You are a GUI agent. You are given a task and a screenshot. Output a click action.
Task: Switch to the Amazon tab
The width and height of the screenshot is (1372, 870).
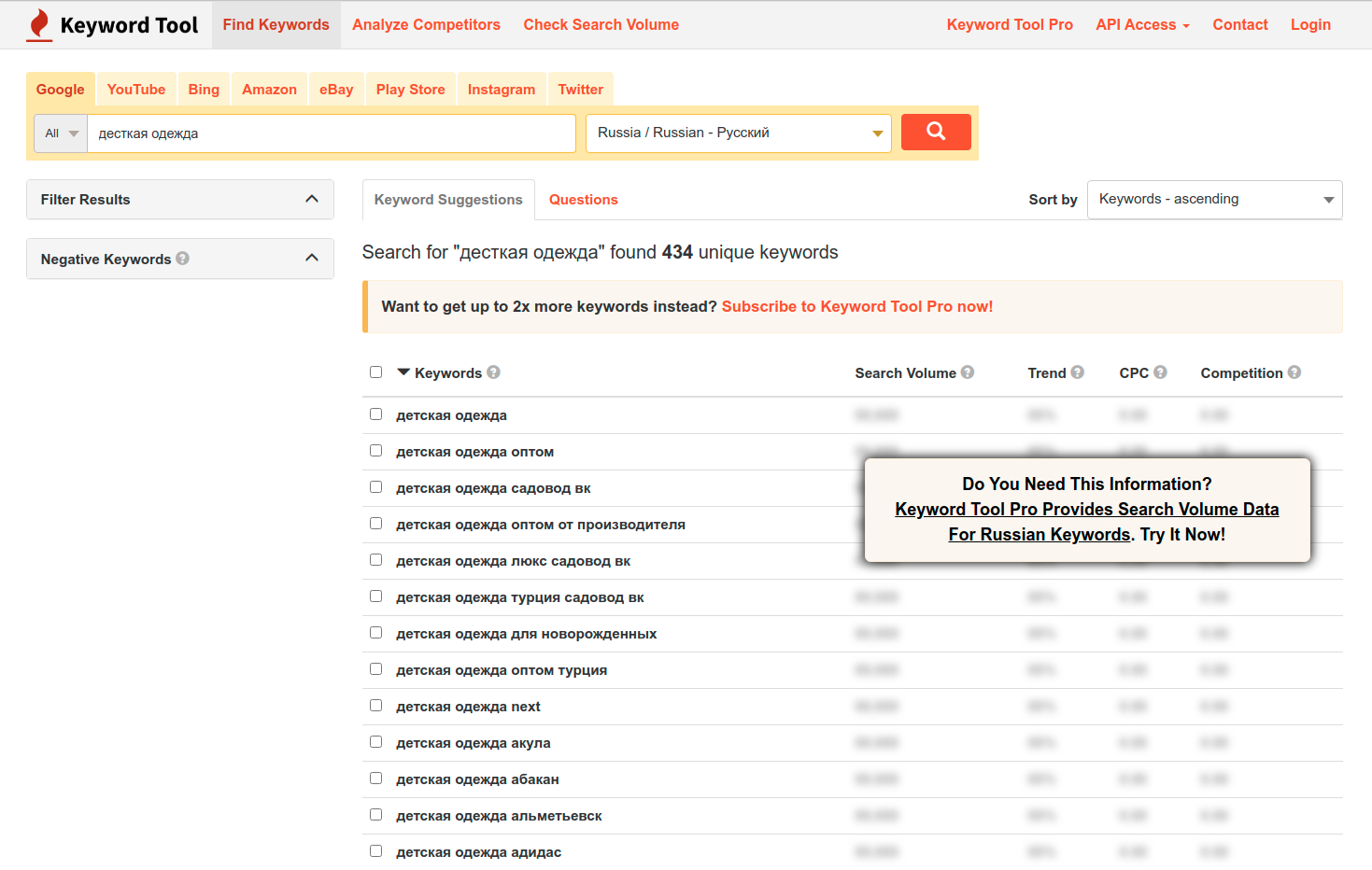(x=270, y=90)
